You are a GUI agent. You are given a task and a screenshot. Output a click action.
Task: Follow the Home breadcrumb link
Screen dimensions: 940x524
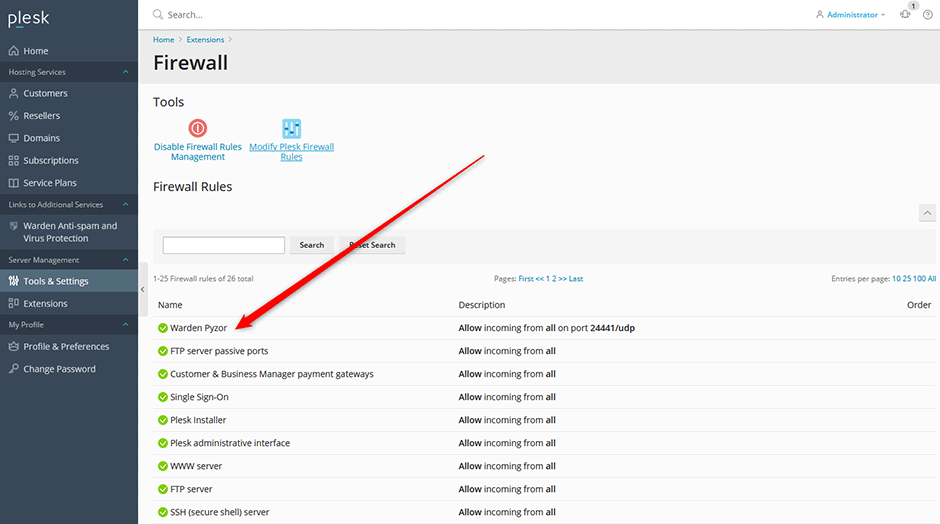(x=163, y=40)
